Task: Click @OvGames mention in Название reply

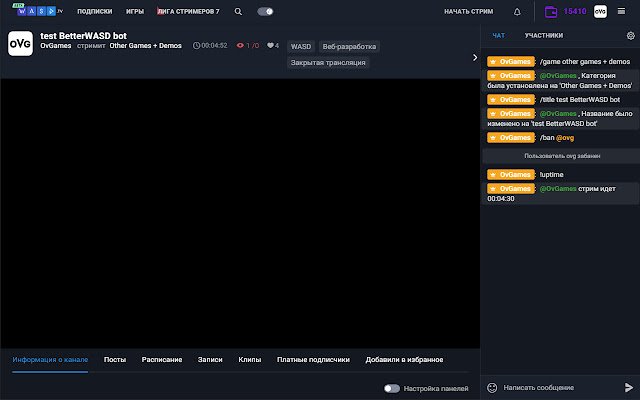Action: tap(558, 113)
